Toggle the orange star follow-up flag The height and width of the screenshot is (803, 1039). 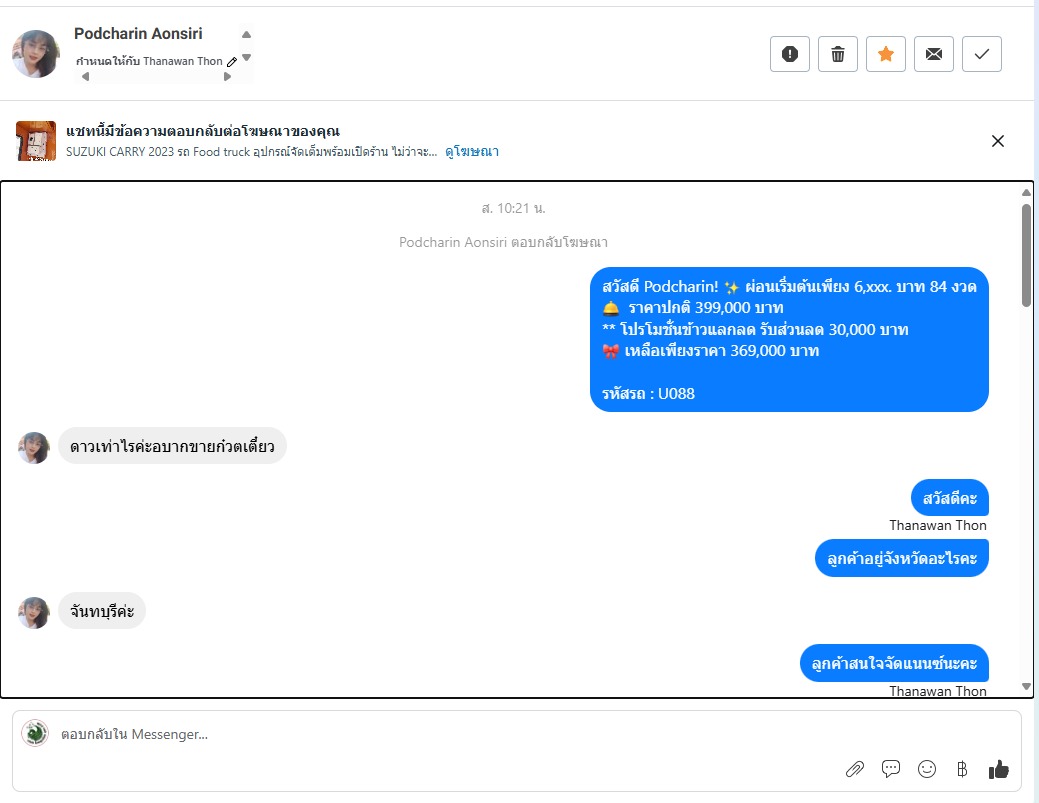(x=886, y=54)
